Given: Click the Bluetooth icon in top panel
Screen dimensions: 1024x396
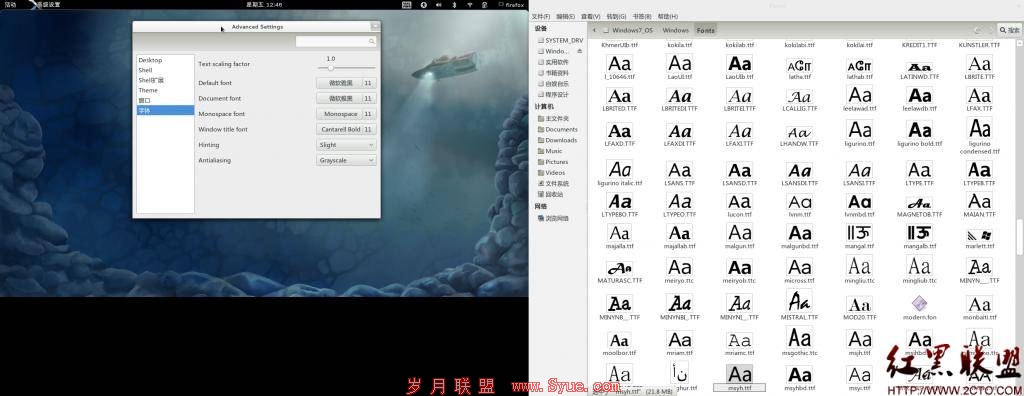Looking at the screenshot, I should pyautogui.click(x=455, y=5).
